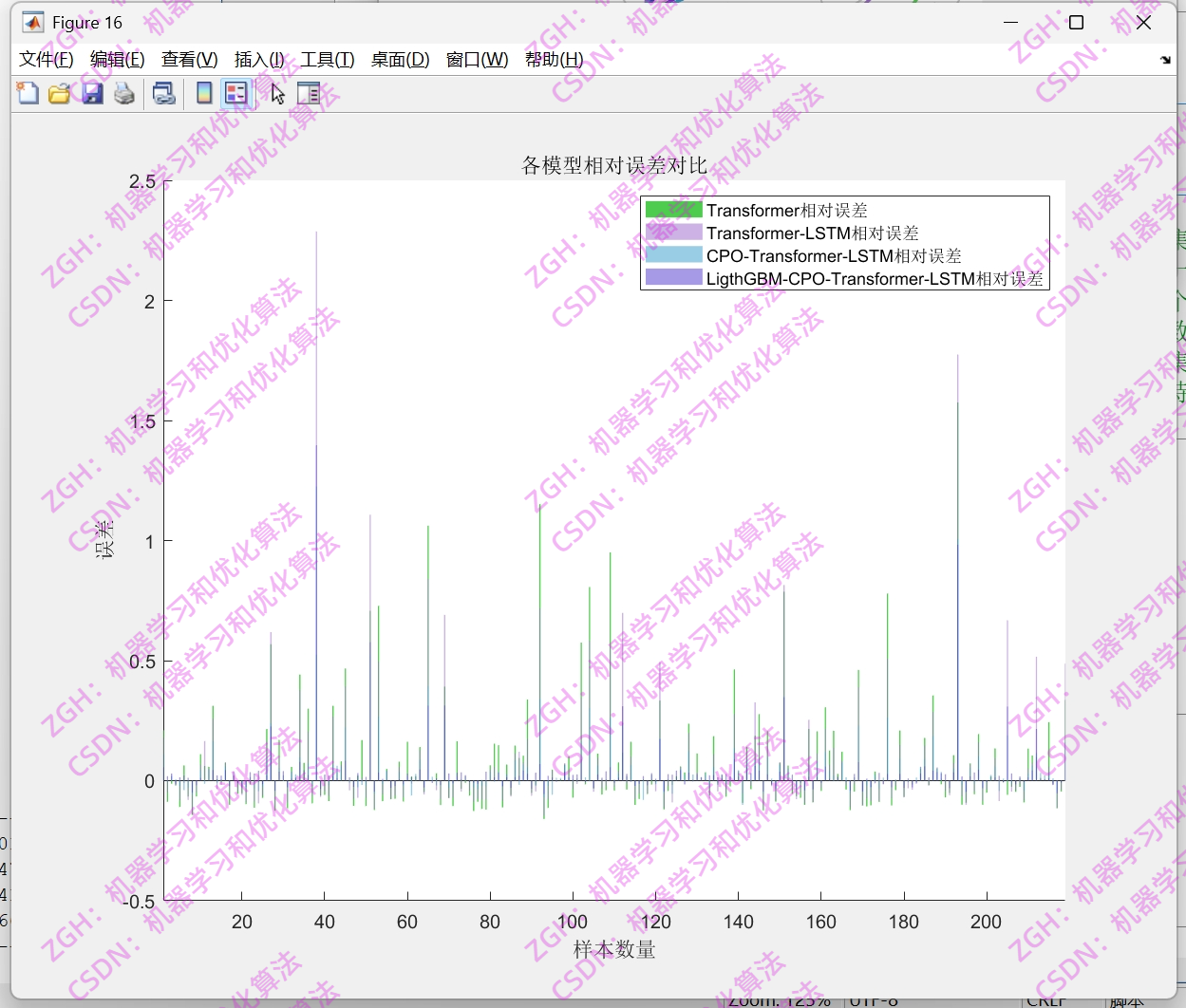This screenshot has height=1008, width=1186.
Task: Activate the Edit Plot arrow tool
Action: pyautogui.click(x=277, y=93)
